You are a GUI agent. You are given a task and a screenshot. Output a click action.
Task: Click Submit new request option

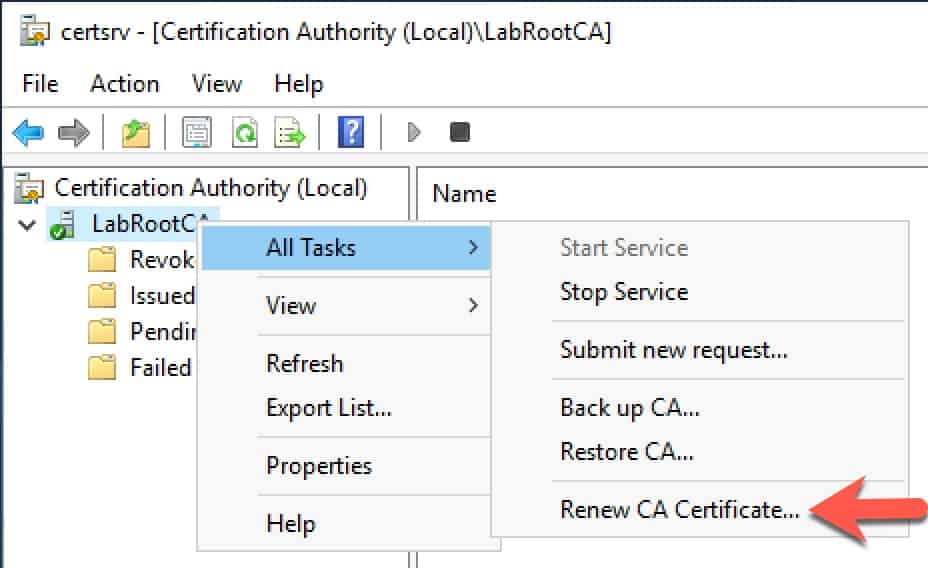674,350
